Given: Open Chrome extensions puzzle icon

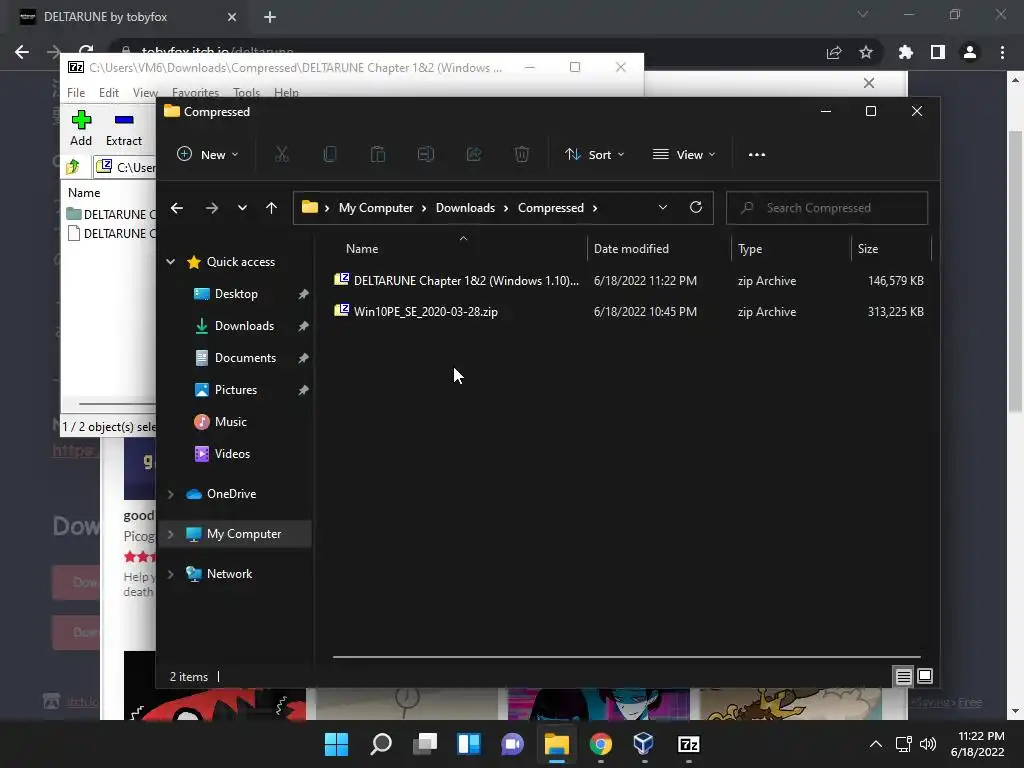Looking at the screenshot, I should click(906, 52).
